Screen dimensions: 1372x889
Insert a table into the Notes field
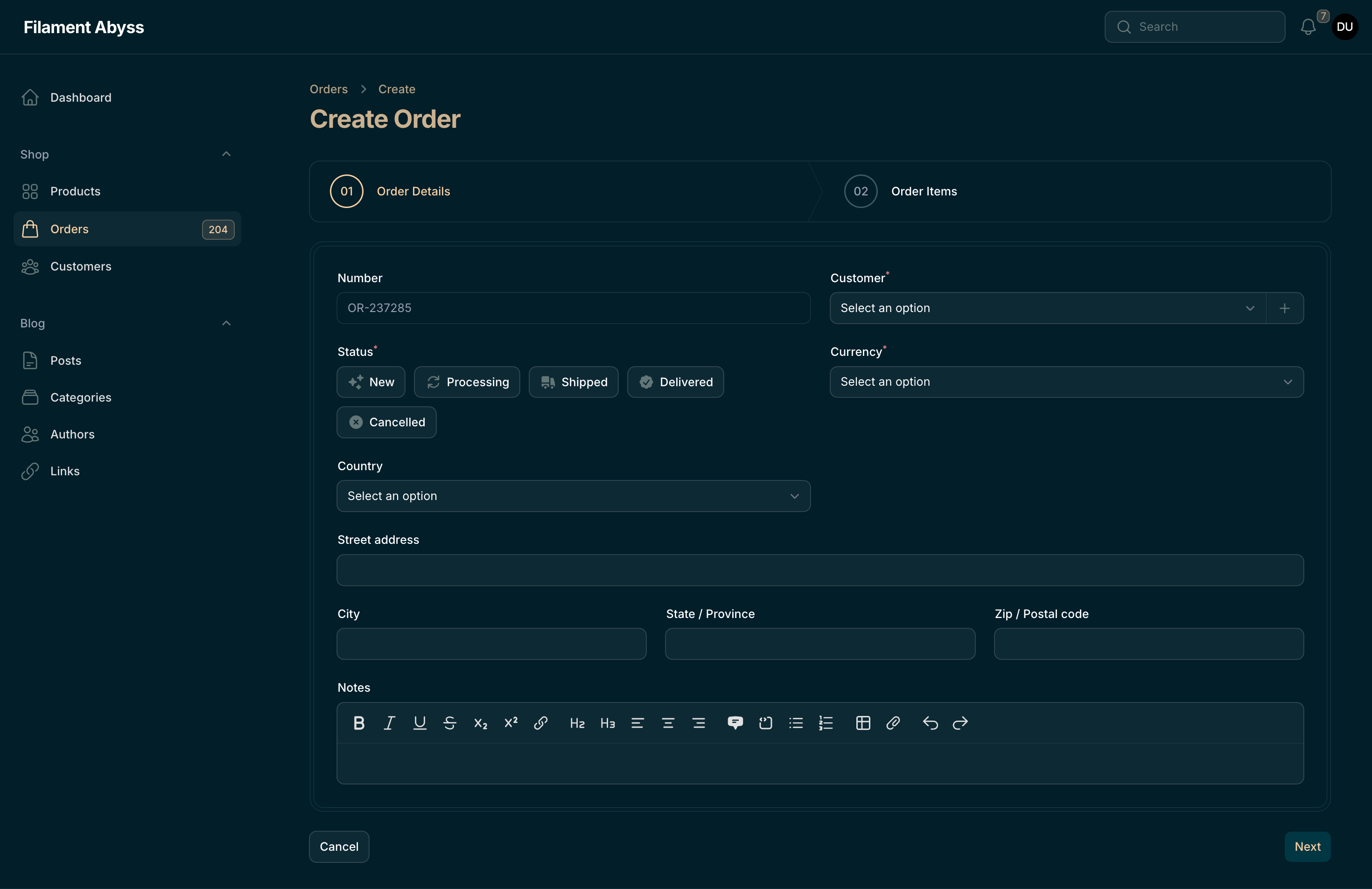pos(862,723)
